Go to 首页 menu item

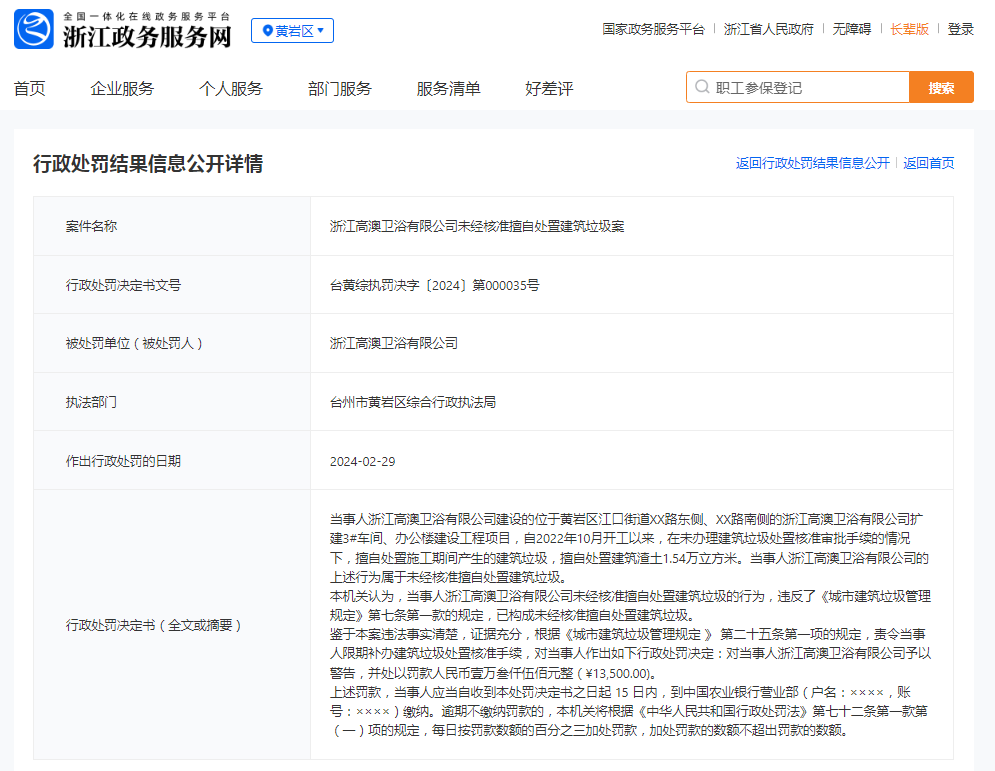[30, 88]
